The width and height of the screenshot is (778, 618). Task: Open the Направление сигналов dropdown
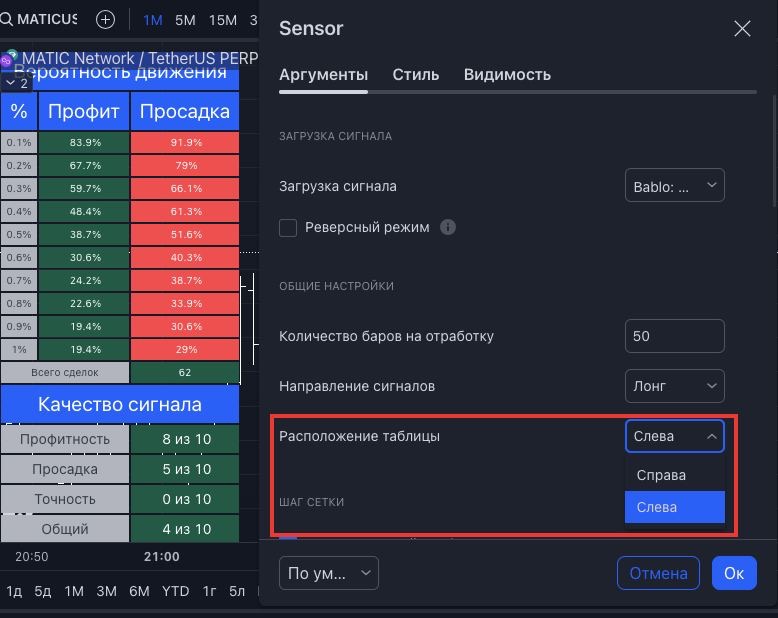pos(674,386)
